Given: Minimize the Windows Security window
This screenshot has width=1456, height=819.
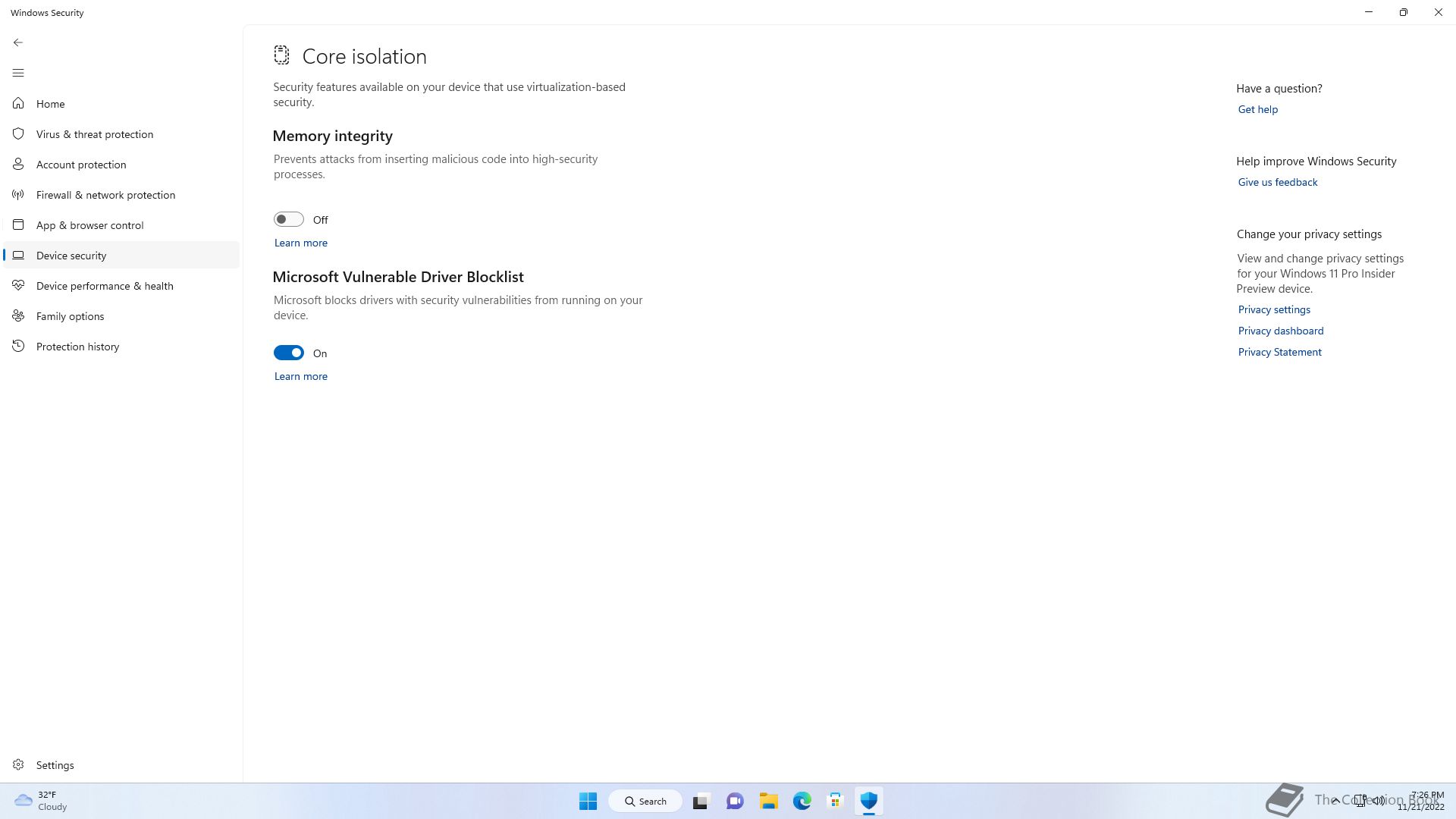Looking at the screenshot, I should click(1369, 12).
